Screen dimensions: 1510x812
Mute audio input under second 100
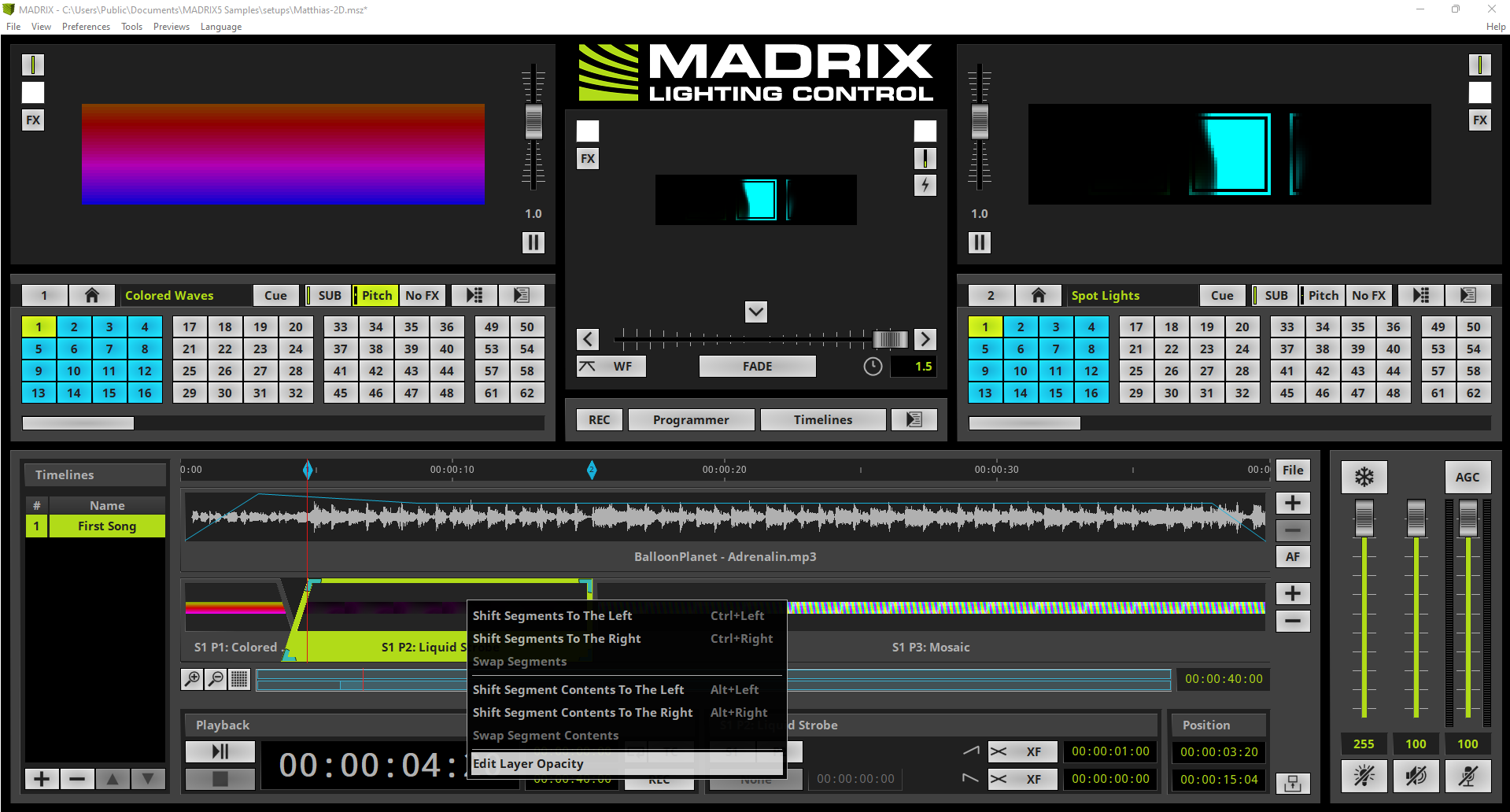tap(1468, 777)
